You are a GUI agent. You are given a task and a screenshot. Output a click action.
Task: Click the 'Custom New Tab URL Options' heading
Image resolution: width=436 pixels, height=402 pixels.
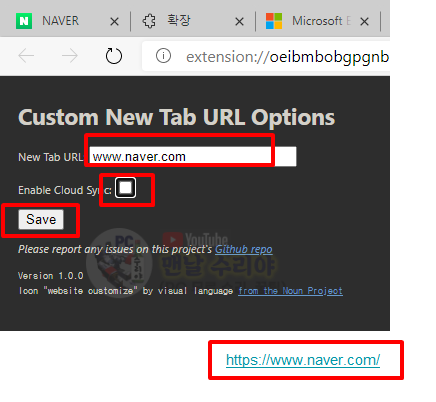[176, 117]
